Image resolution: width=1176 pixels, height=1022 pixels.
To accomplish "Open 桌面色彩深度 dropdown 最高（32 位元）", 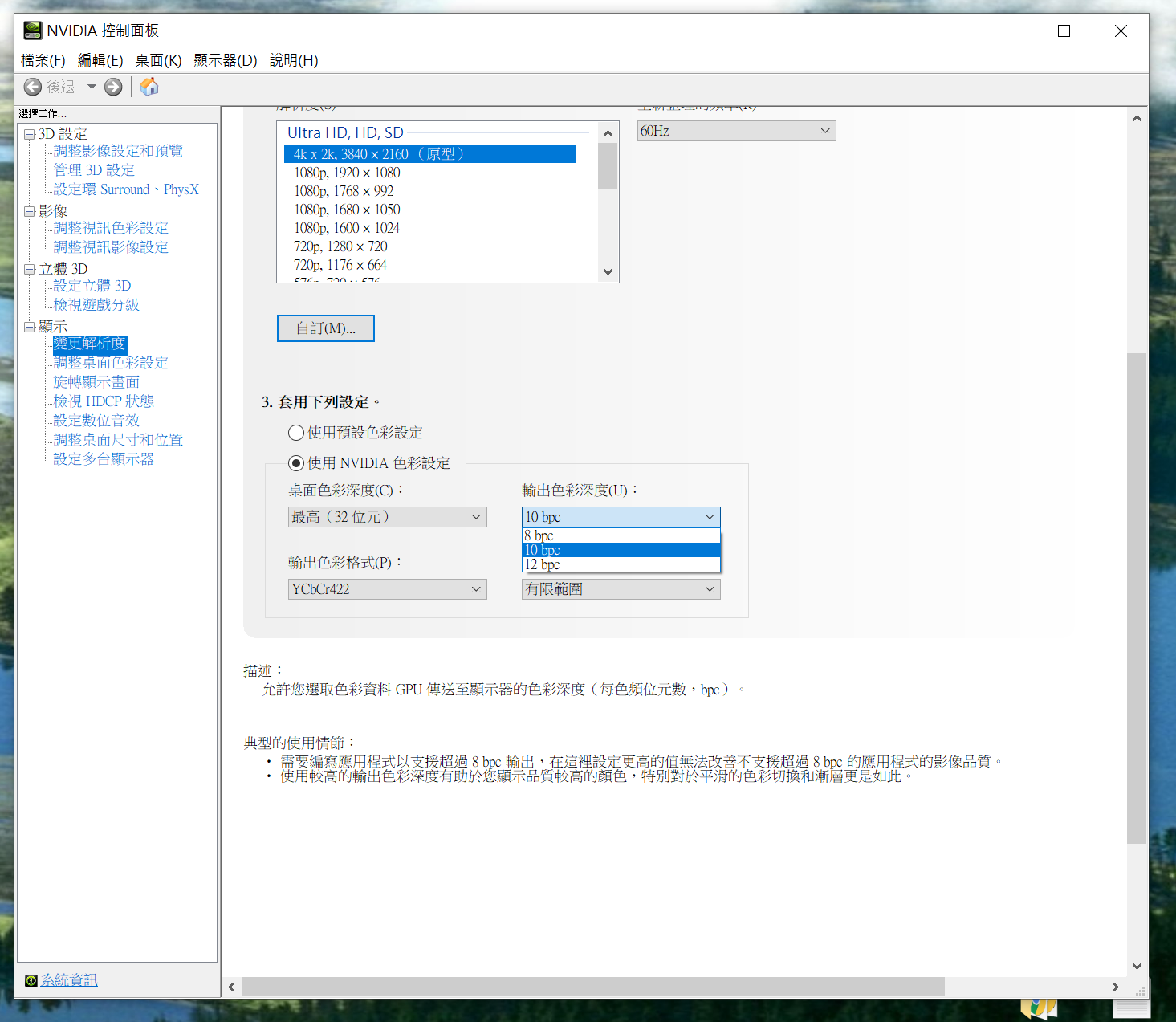I will click(x=388, y=517).
